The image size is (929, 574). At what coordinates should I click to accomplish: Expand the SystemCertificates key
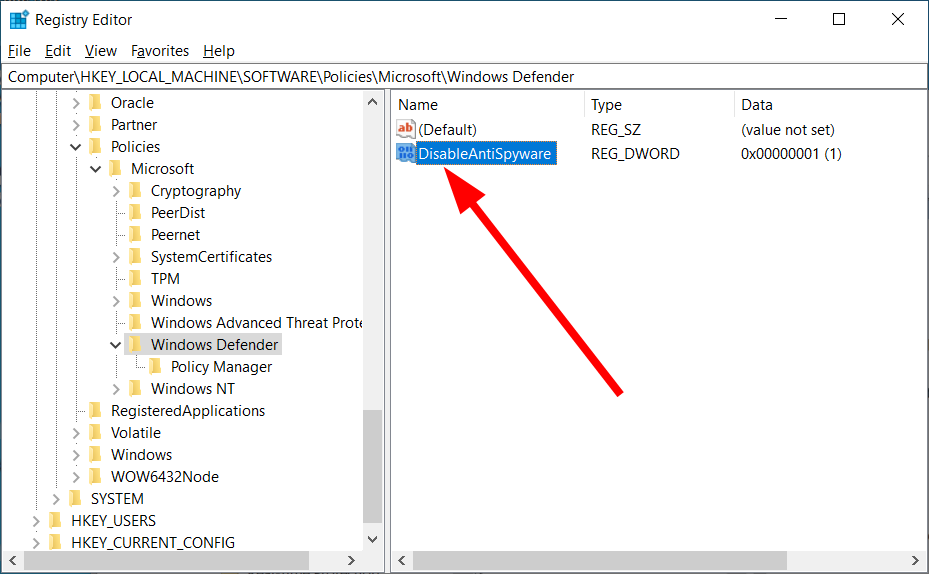click(x=116, y=257)
